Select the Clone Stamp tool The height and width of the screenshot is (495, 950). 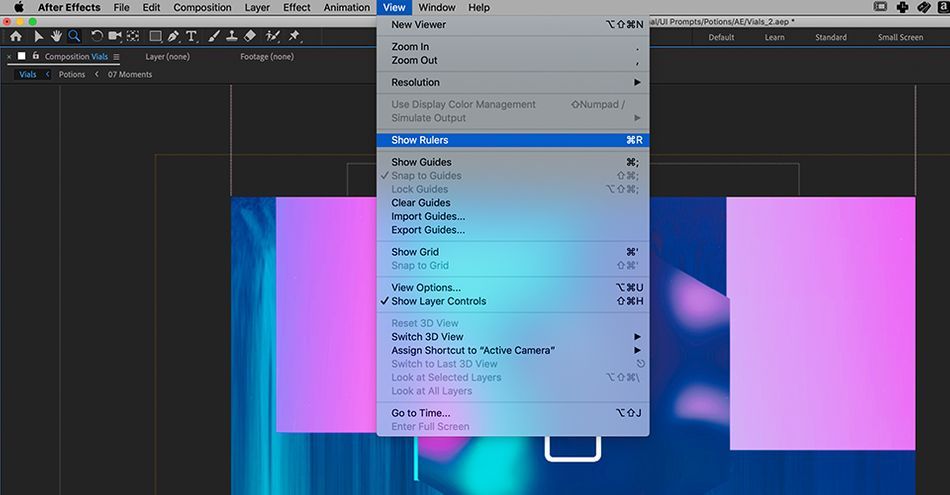(x=231, y=36)
